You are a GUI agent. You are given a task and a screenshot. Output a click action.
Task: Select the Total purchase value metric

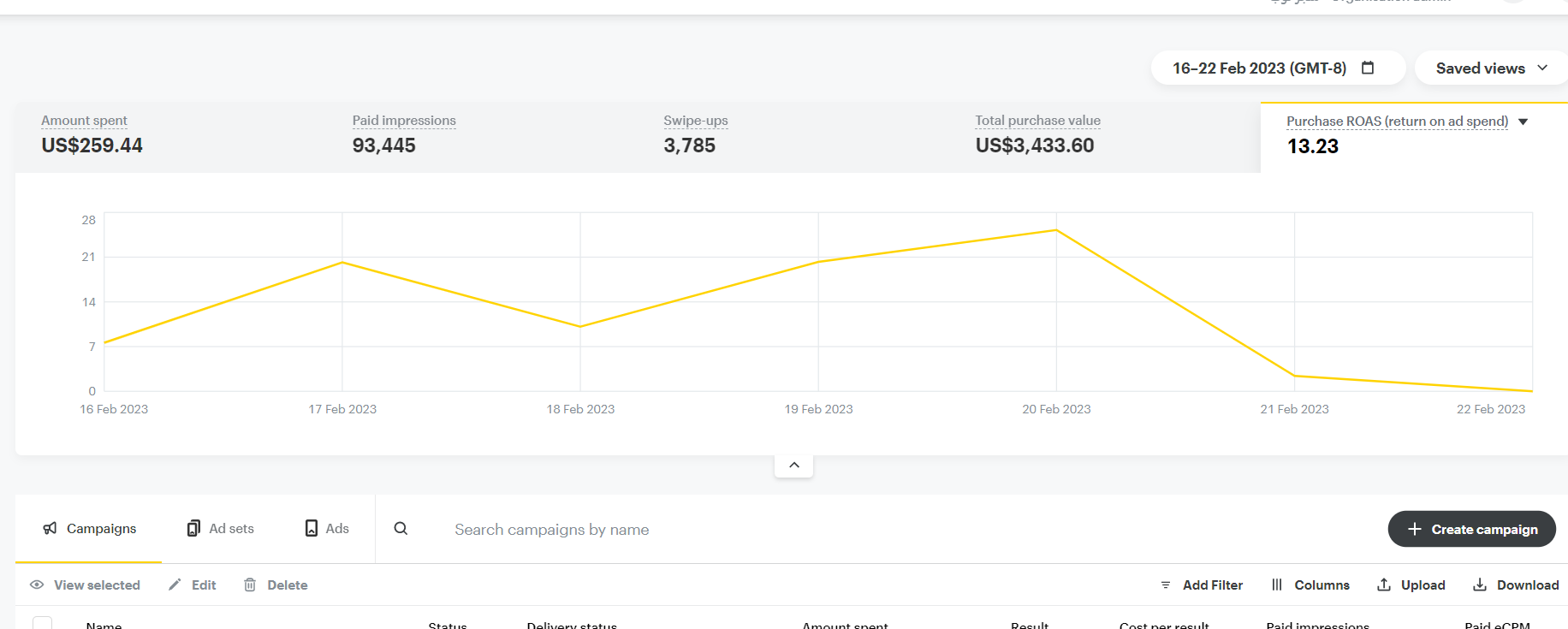pos(1037,135)
